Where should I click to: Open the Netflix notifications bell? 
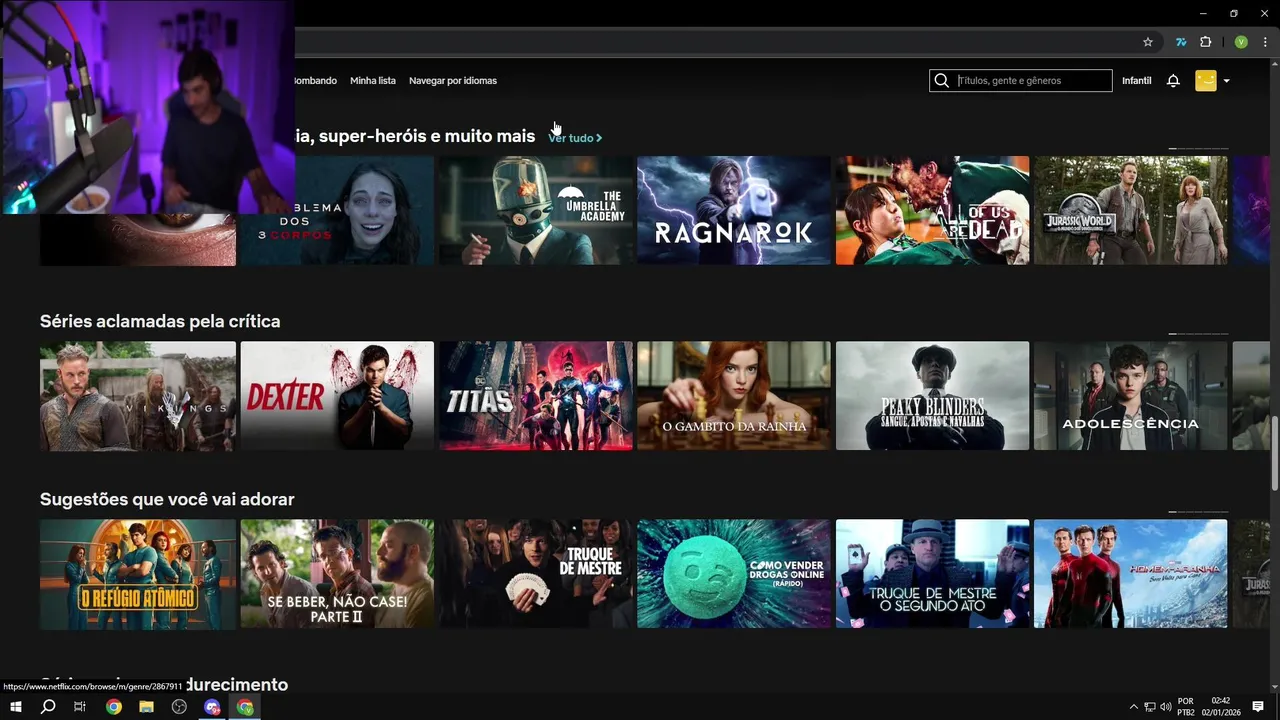tap(1173, 81)
